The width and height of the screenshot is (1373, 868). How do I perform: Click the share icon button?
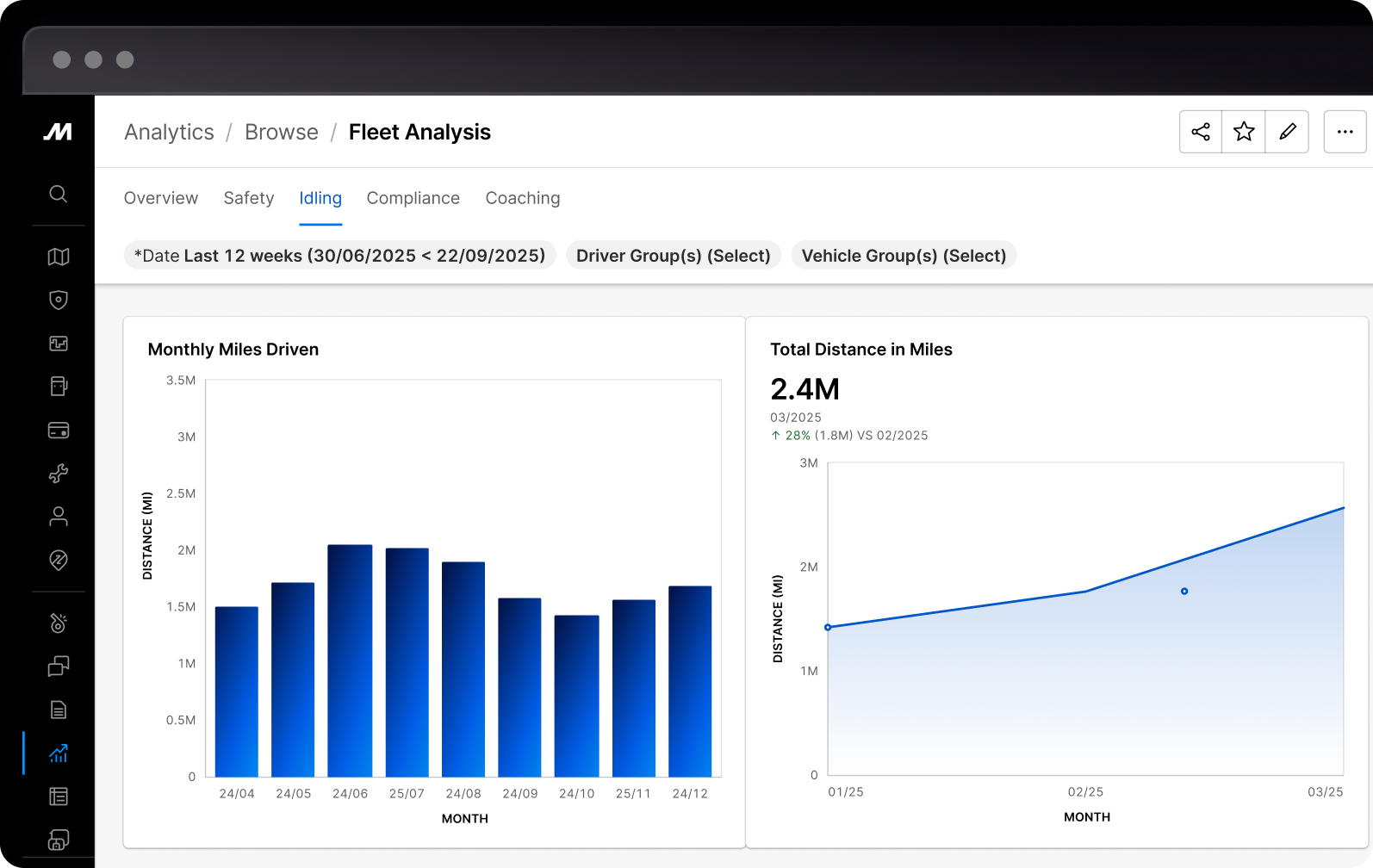[1201, 132]
